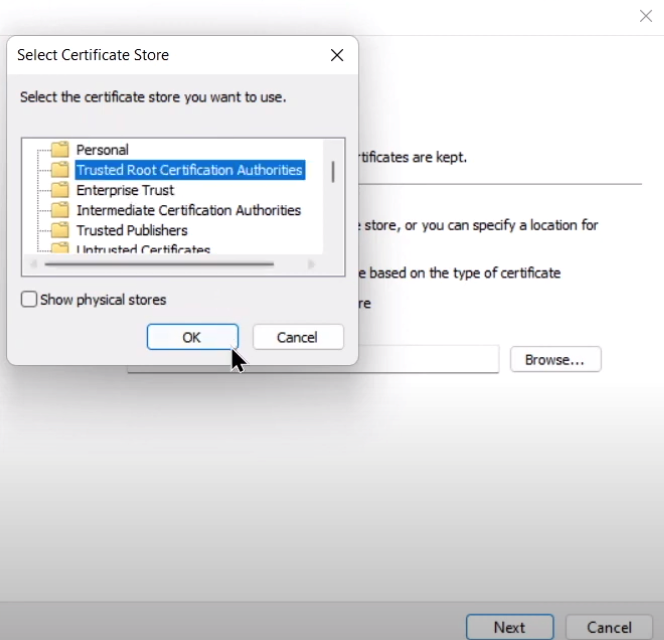Close the certificate import wizard window
This screenshot has height=640, width=664.
coord(646,16)
